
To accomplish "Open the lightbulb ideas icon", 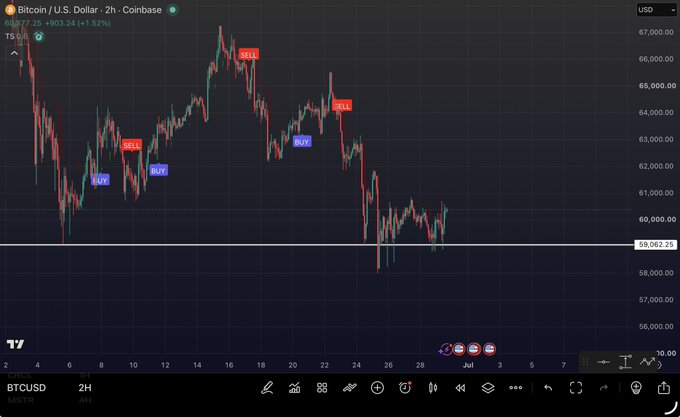I will tap(636, 388).
